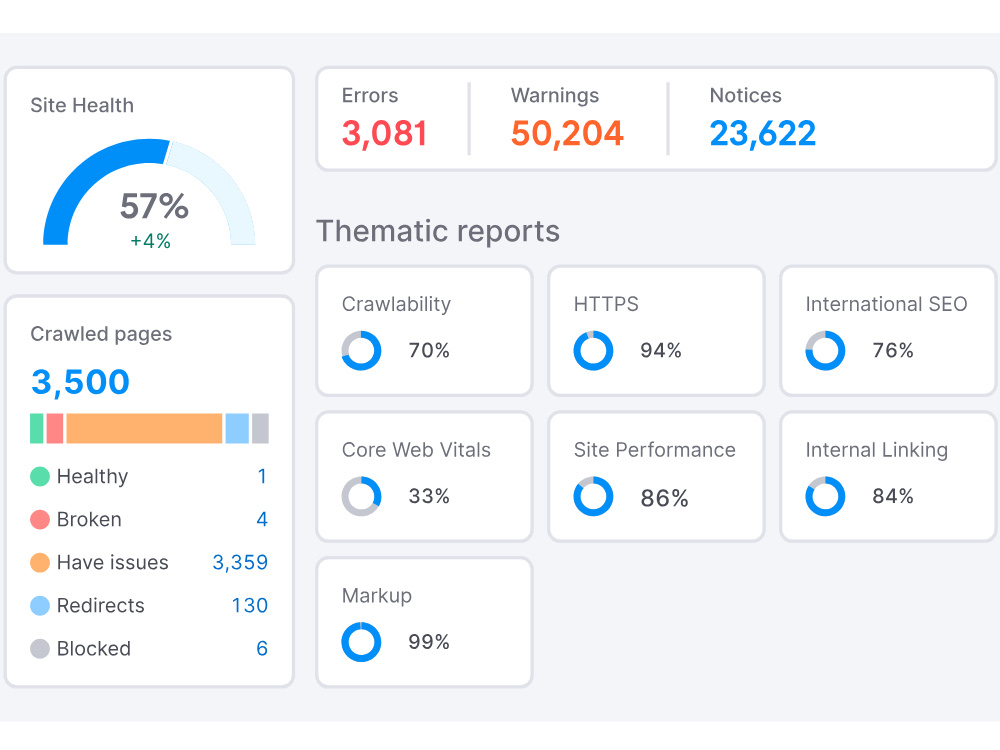1000x750 pixels.
Task: Open the Notices count 23,622
Action: tap(763, 133)
